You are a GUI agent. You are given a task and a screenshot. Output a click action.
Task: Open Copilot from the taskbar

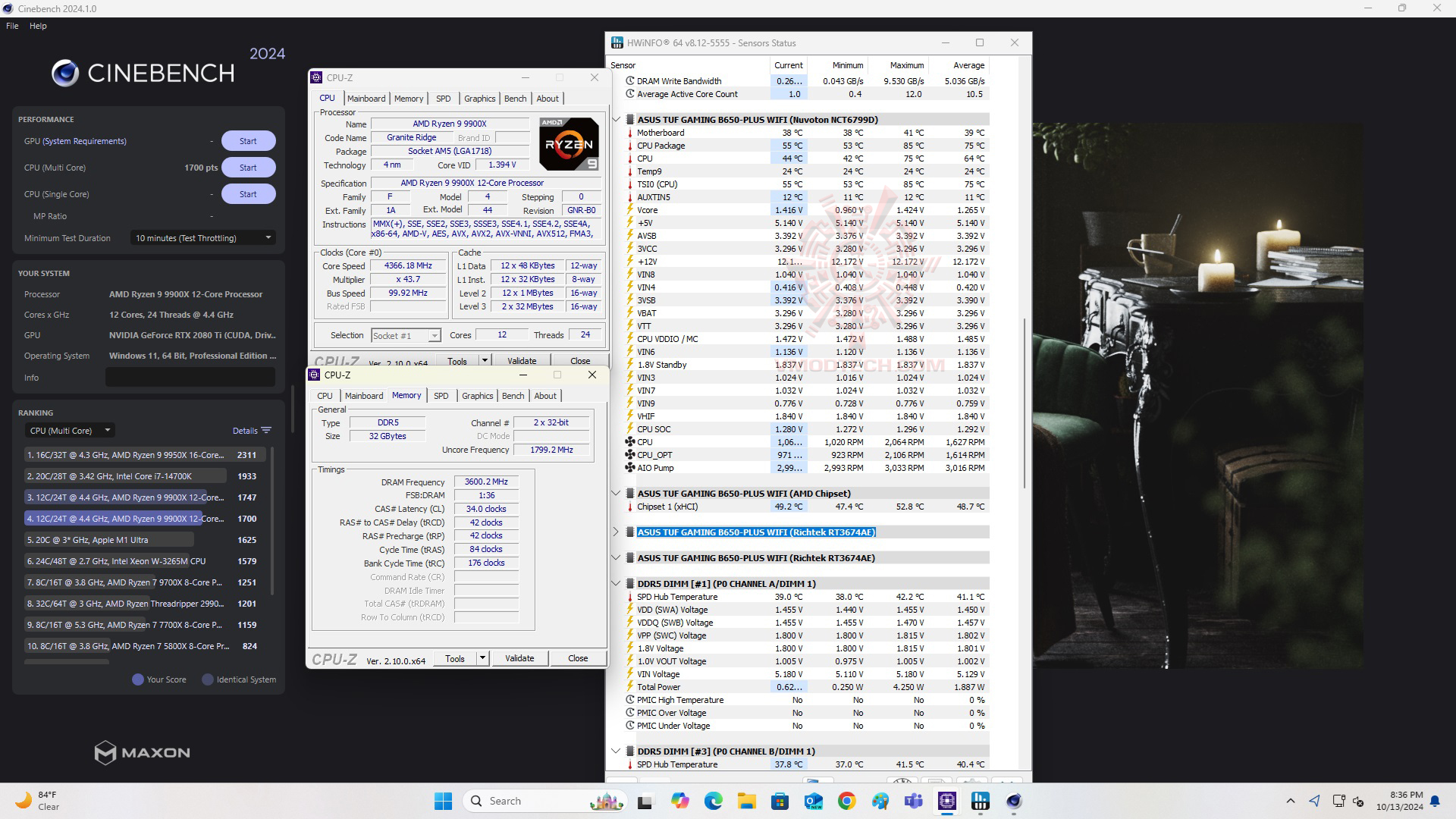click(x=680, y=801)
